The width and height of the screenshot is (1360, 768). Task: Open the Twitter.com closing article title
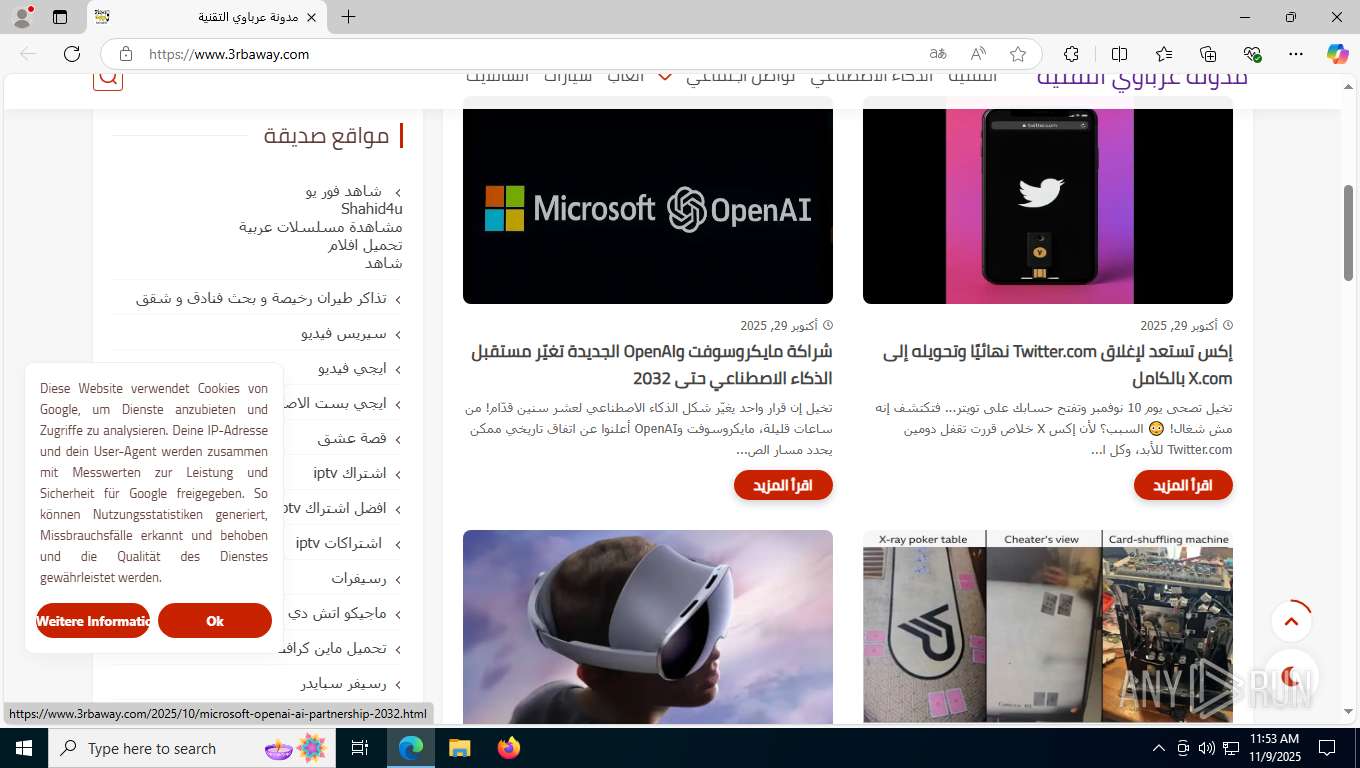[x=1058, y=365]
